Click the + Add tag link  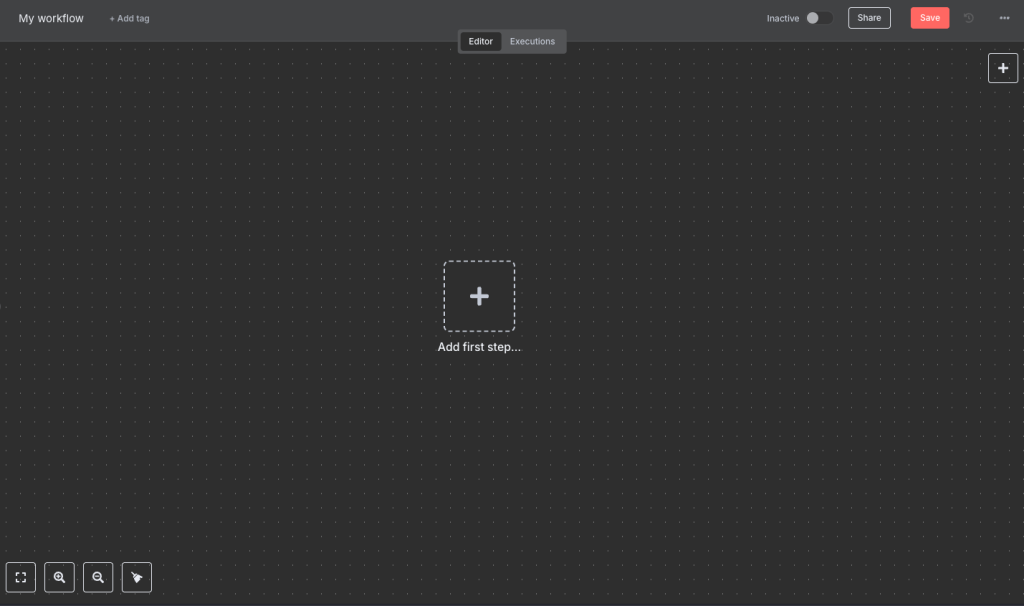pyautogui.click(x=130, y=18)
